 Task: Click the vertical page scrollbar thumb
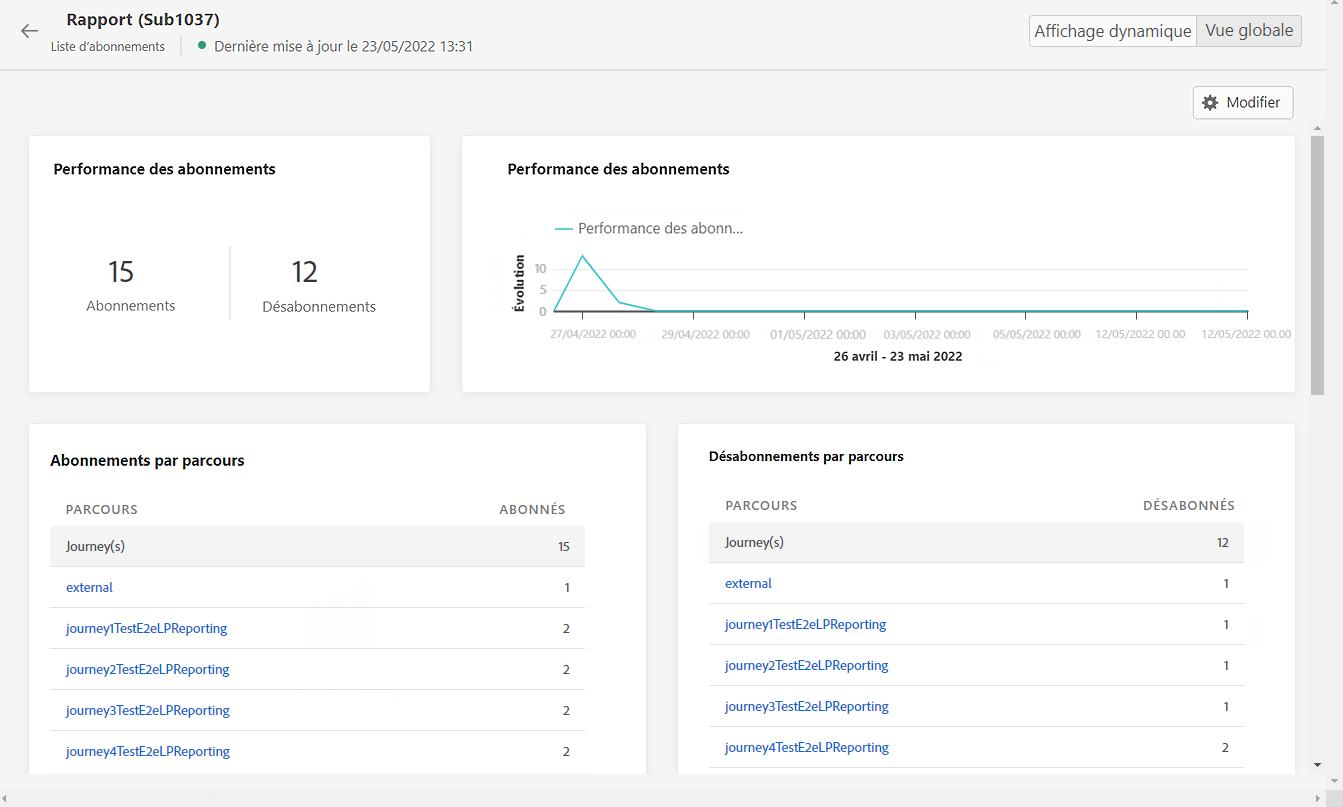1318,265
